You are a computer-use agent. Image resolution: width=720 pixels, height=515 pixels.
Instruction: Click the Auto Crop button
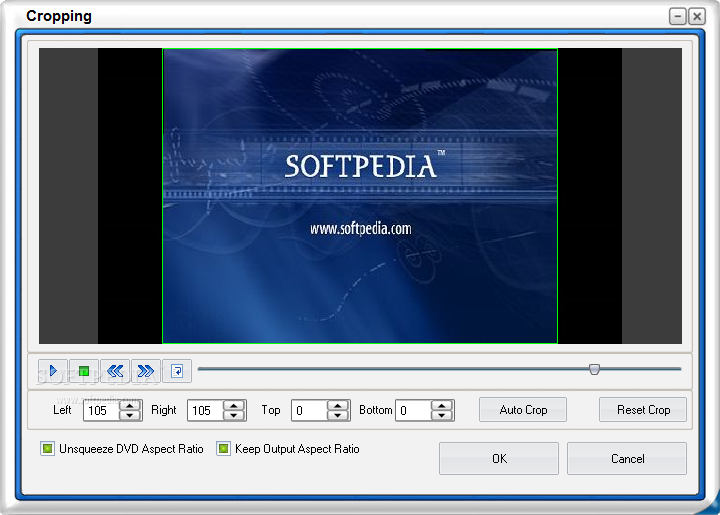(x=523, y=409)
